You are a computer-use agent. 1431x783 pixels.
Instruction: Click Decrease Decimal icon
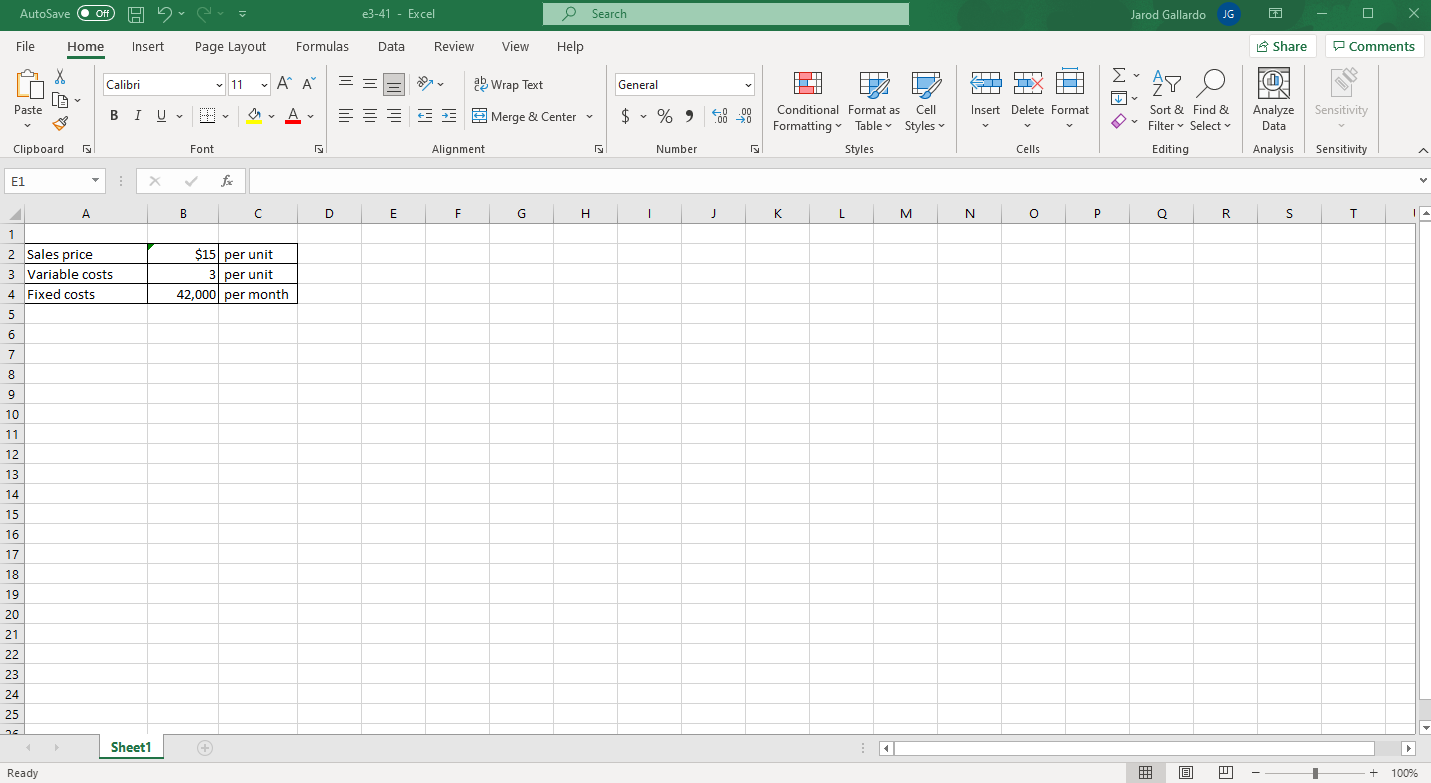click(x=744, y=117)
